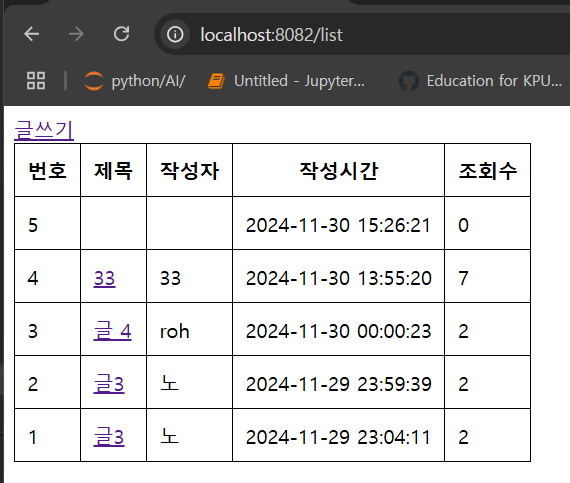Viewport: 570px width, 483px height.
Task: Open post 글3 in row number 1
Action: click(109, 437)
